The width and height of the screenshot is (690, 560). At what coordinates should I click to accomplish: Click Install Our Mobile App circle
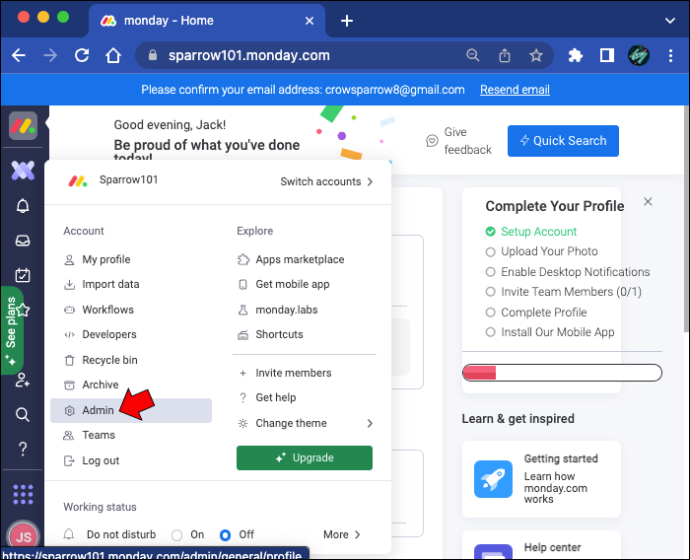pyautogui.click(x=490, y=332)
